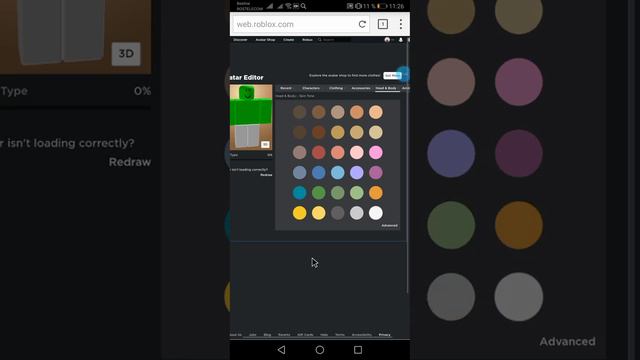The image size is (640, 360).
Task: Switch to the Characters tab
Action: pyautogui.click(x=311, y=88)
